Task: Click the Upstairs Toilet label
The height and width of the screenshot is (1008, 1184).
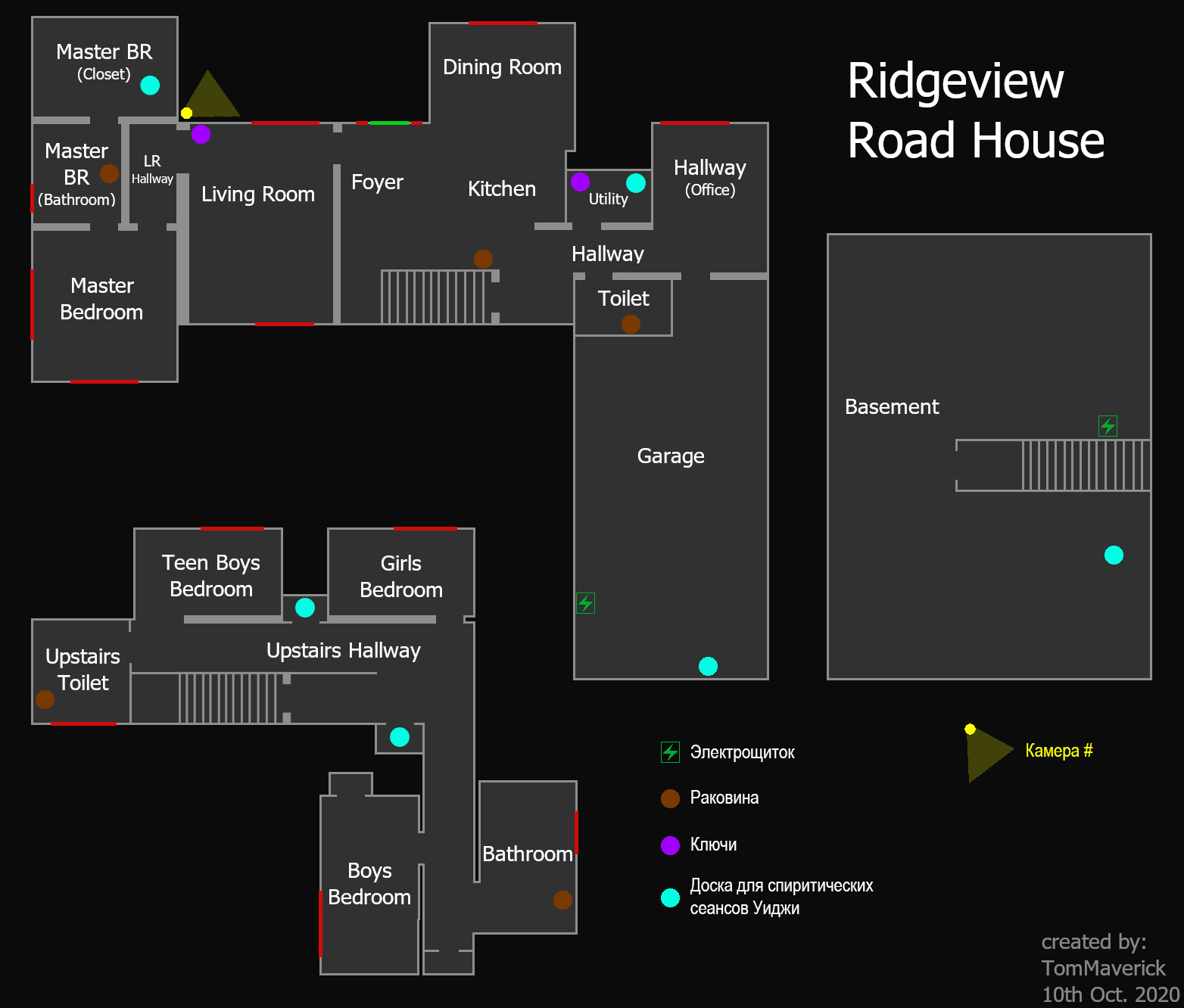Action: [83, 670]
